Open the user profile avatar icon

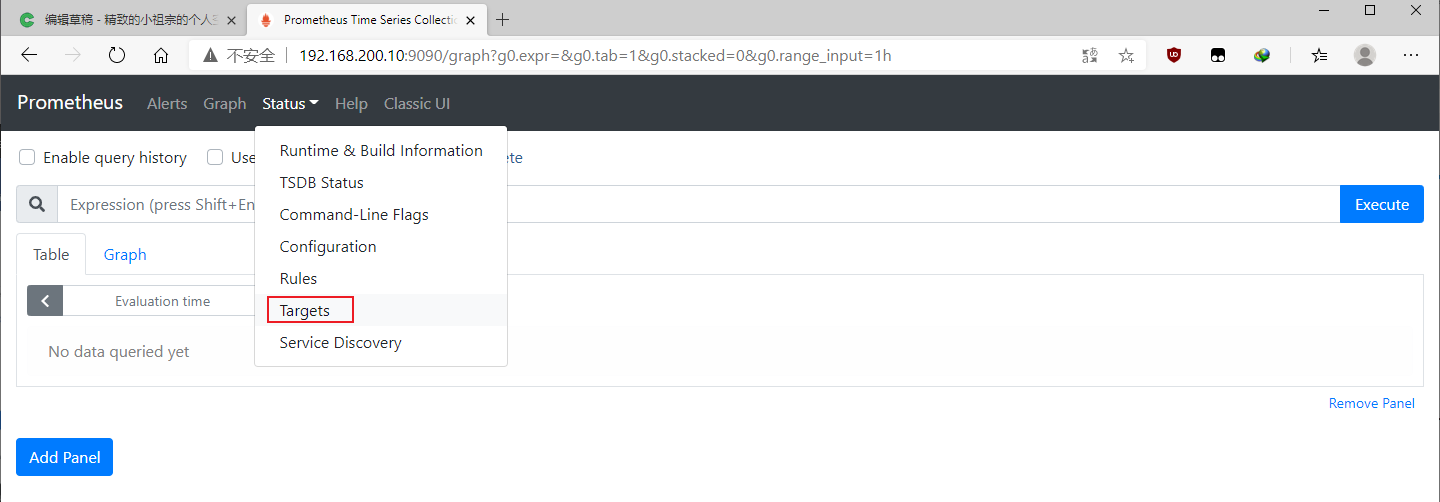pos(1365,56)
